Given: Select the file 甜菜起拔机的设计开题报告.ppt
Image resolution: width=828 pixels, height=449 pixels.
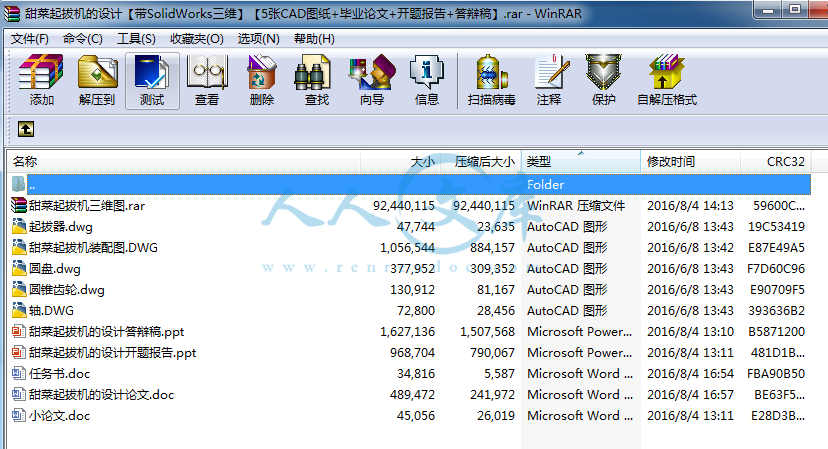Looking at the screenshot, I should click(112, 353).
